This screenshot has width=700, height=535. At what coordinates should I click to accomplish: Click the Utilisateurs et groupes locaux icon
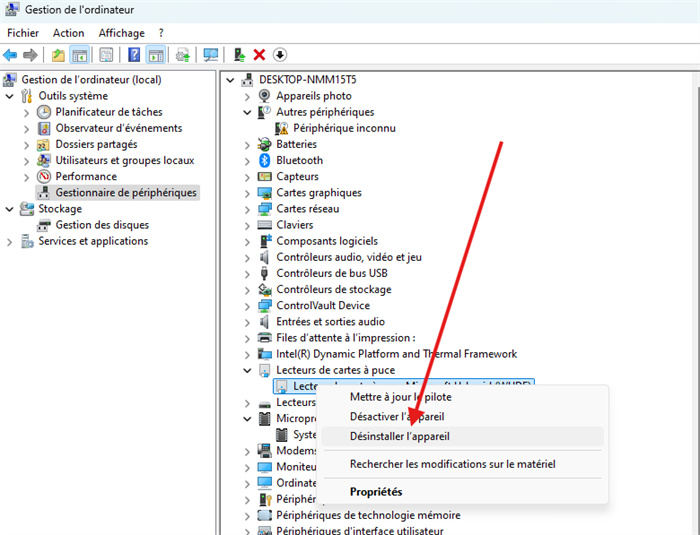pyautogui.click(x=44, y=160)
